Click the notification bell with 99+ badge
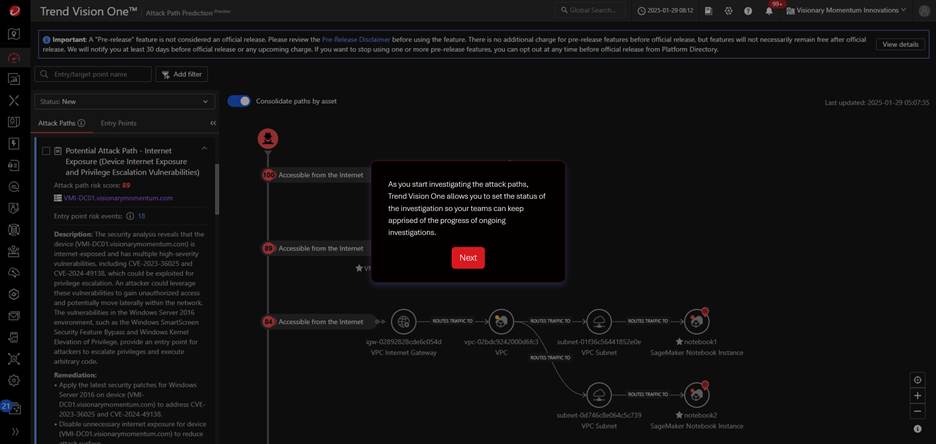The height and width of the screenshot is (444, 936). pos(769,11)
